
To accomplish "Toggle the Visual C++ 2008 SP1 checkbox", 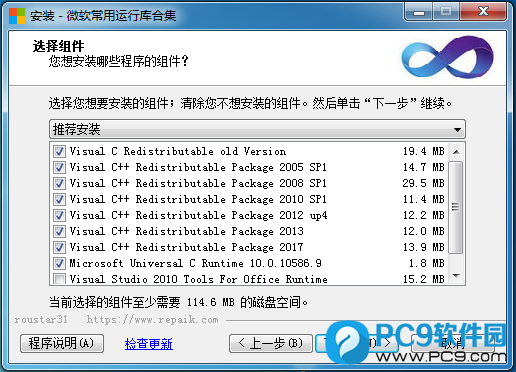I will (59, 183).
